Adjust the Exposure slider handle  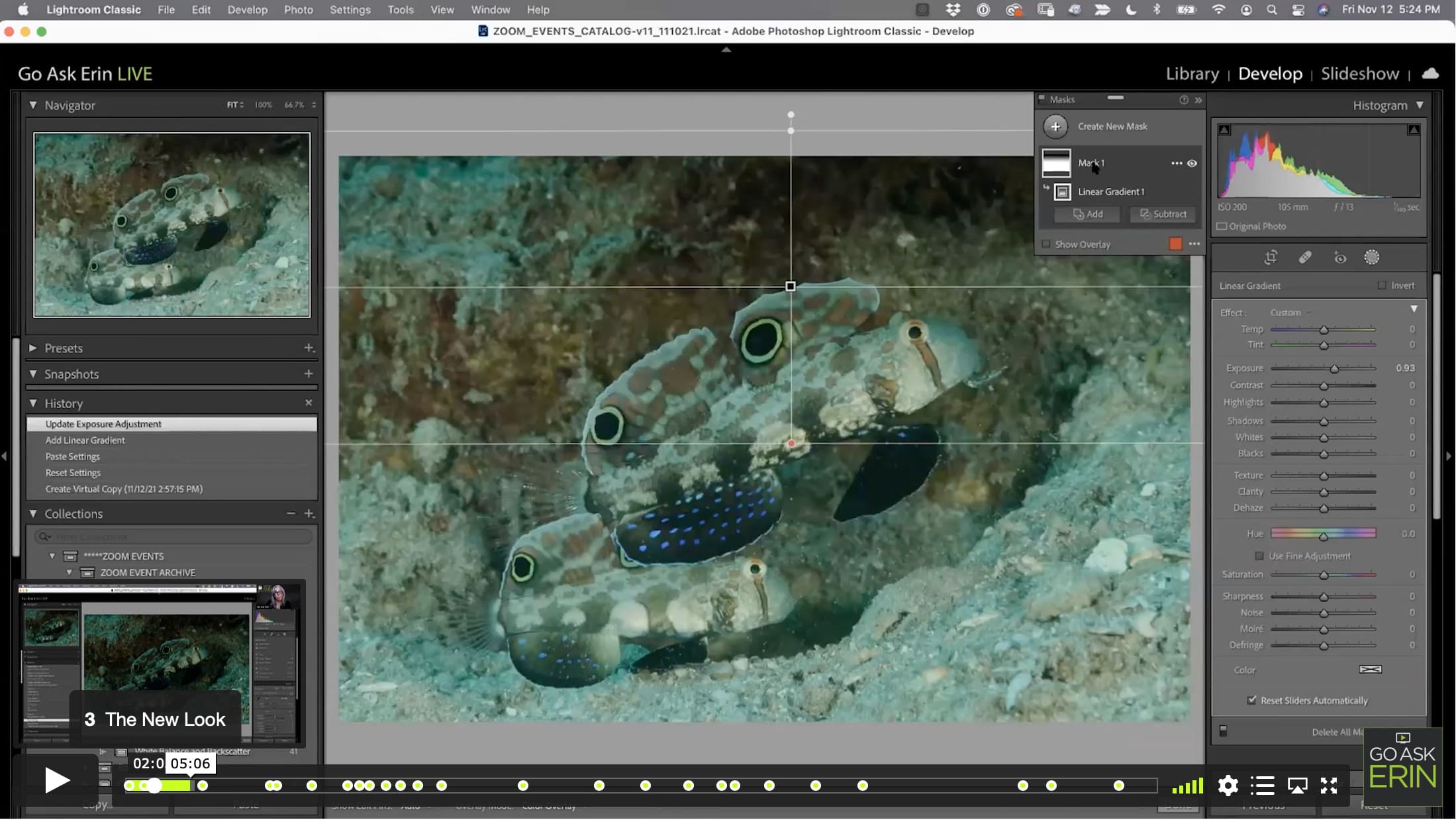pos(1334,369)
